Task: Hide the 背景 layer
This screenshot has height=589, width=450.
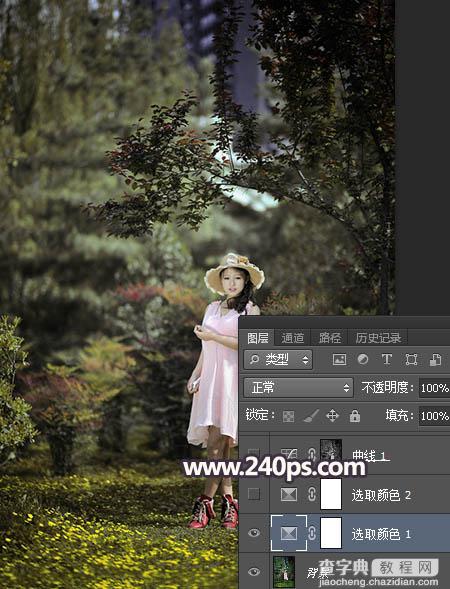Action: (x=254, y=572)
